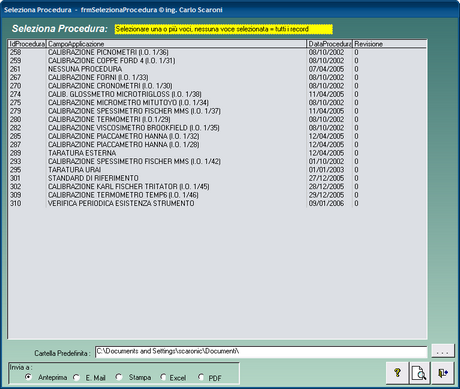Choose the Stampa radio option
This screenshot has height=389, width=460.
(x=119, y=377)
